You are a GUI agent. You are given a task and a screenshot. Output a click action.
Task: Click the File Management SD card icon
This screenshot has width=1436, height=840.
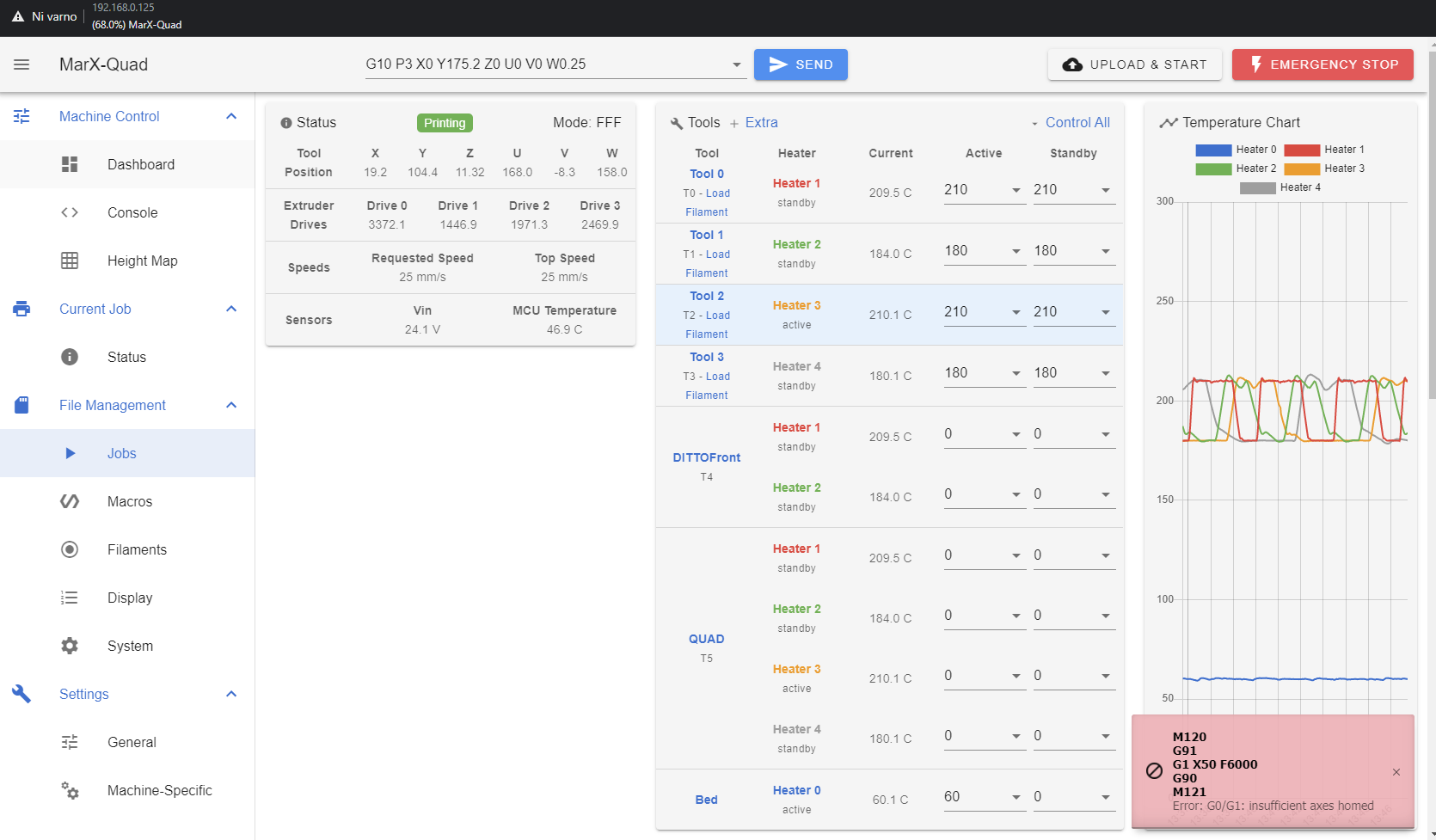coord(21,405)
